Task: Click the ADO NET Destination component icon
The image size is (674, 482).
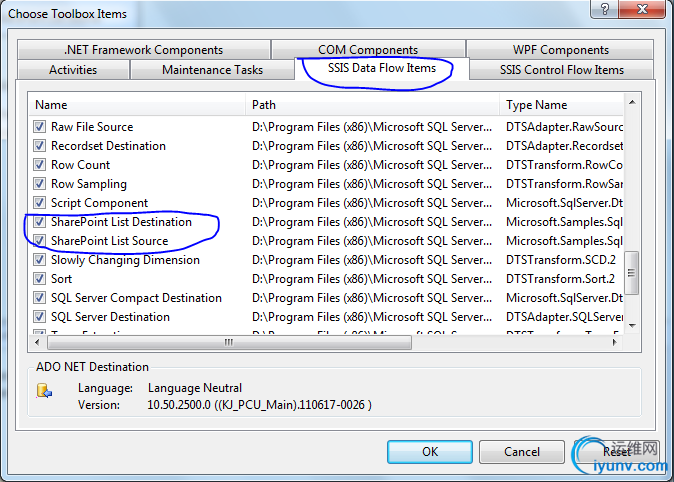Action: (x=44, y=390)
